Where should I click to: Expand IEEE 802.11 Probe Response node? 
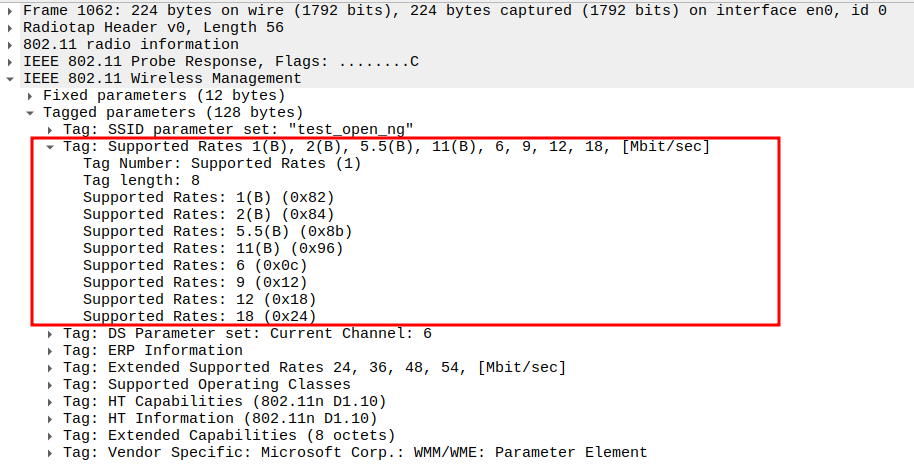pyautogui.click(x=11, y=62)
